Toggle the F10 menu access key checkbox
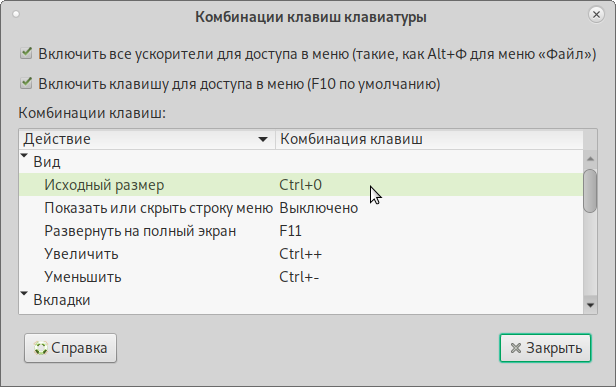 [26, 83]
